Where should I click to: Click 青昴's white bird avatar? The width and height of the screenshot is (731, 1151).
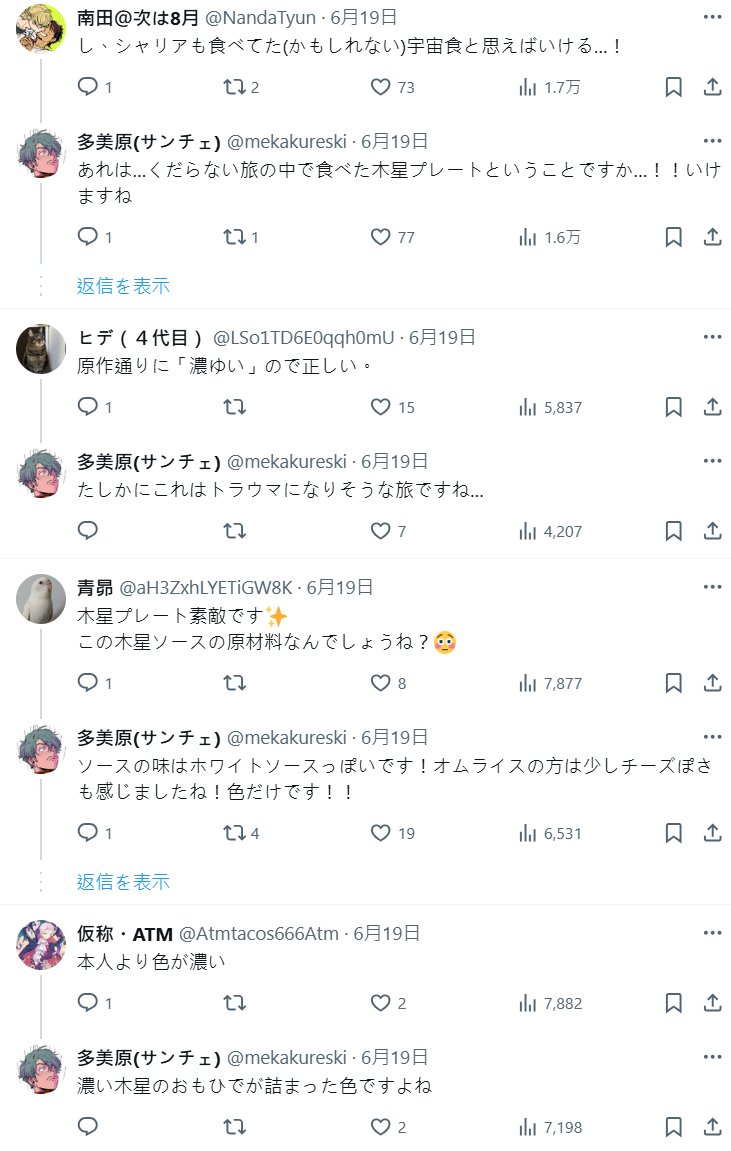[x=41, y=598]
